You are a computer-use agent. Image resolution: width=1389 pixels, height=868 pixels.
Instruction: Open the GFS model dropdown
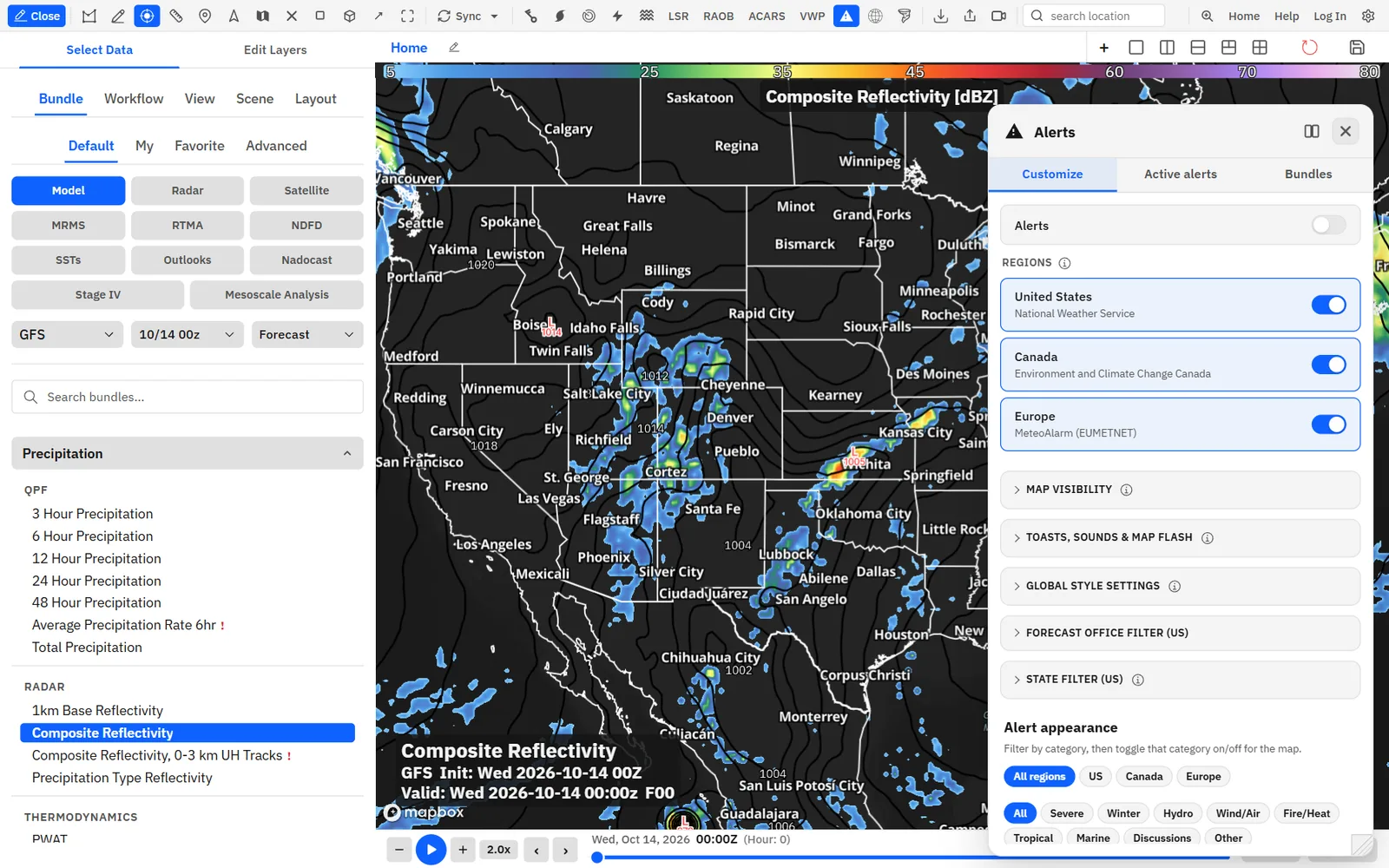coord(67,334)
